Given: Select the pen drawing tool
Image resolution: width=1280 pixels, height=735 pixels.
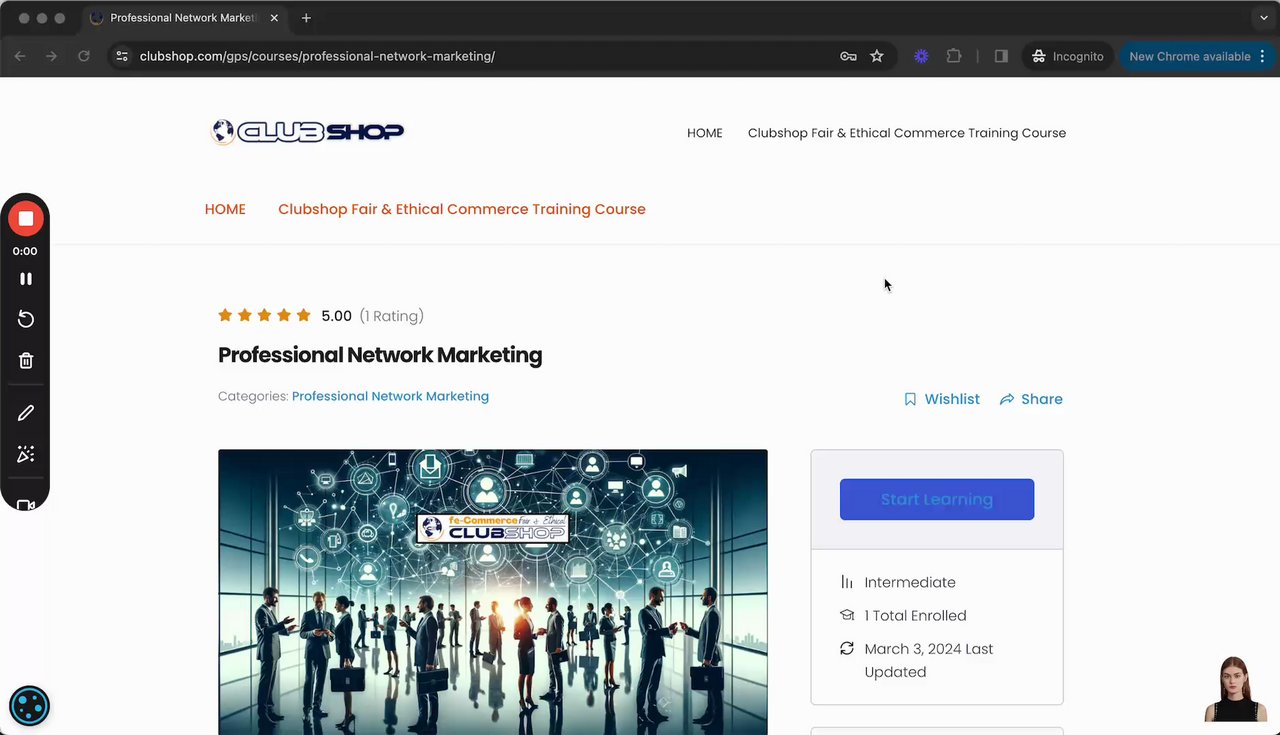Looking at the screenshot, I should click(26, 413).
